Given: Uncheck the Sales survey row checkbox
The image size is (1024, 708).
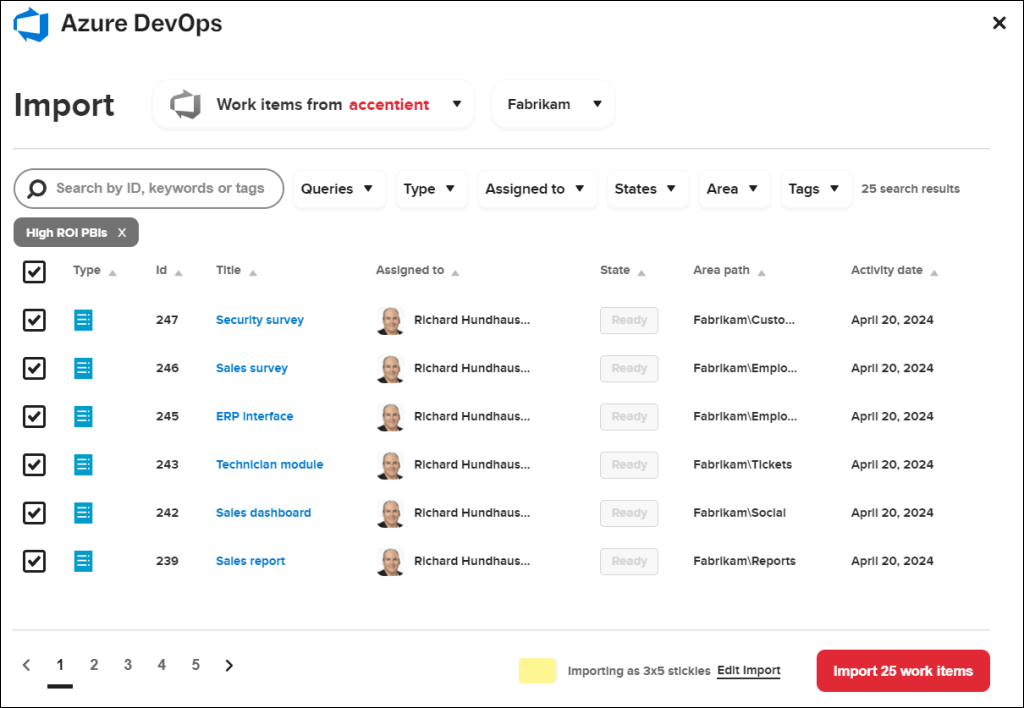Looking at the screenshot, I should 34,368.
